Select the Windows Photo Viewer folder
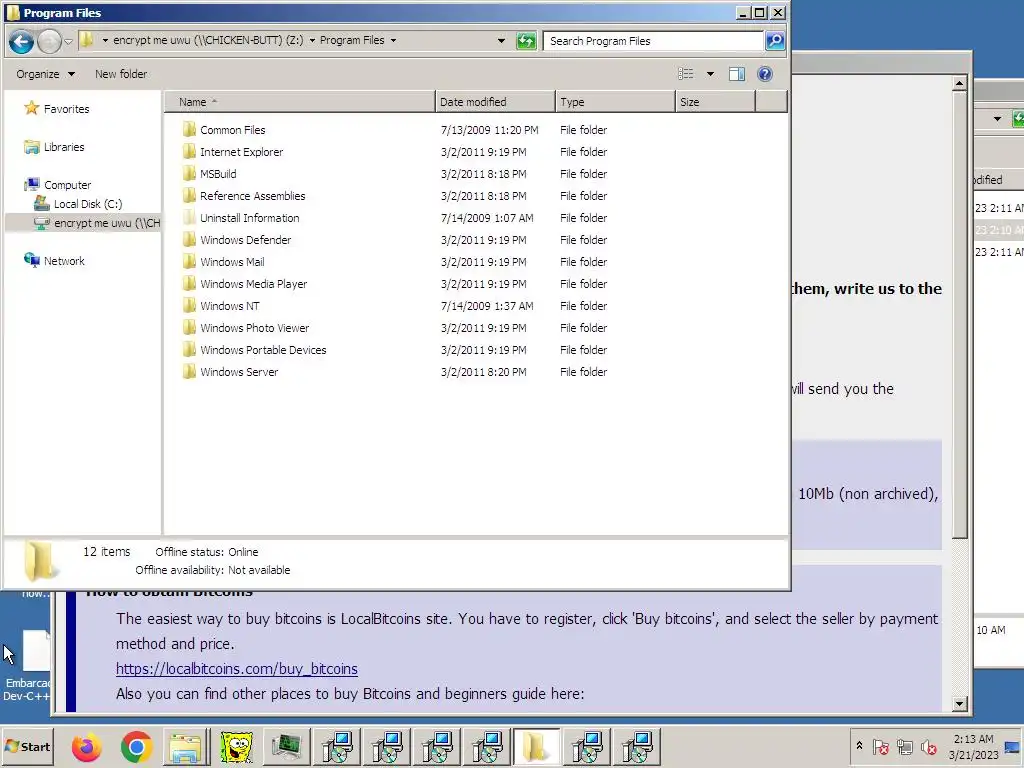The height and width of the screenshot is (768, 1024). pos(255,328)
